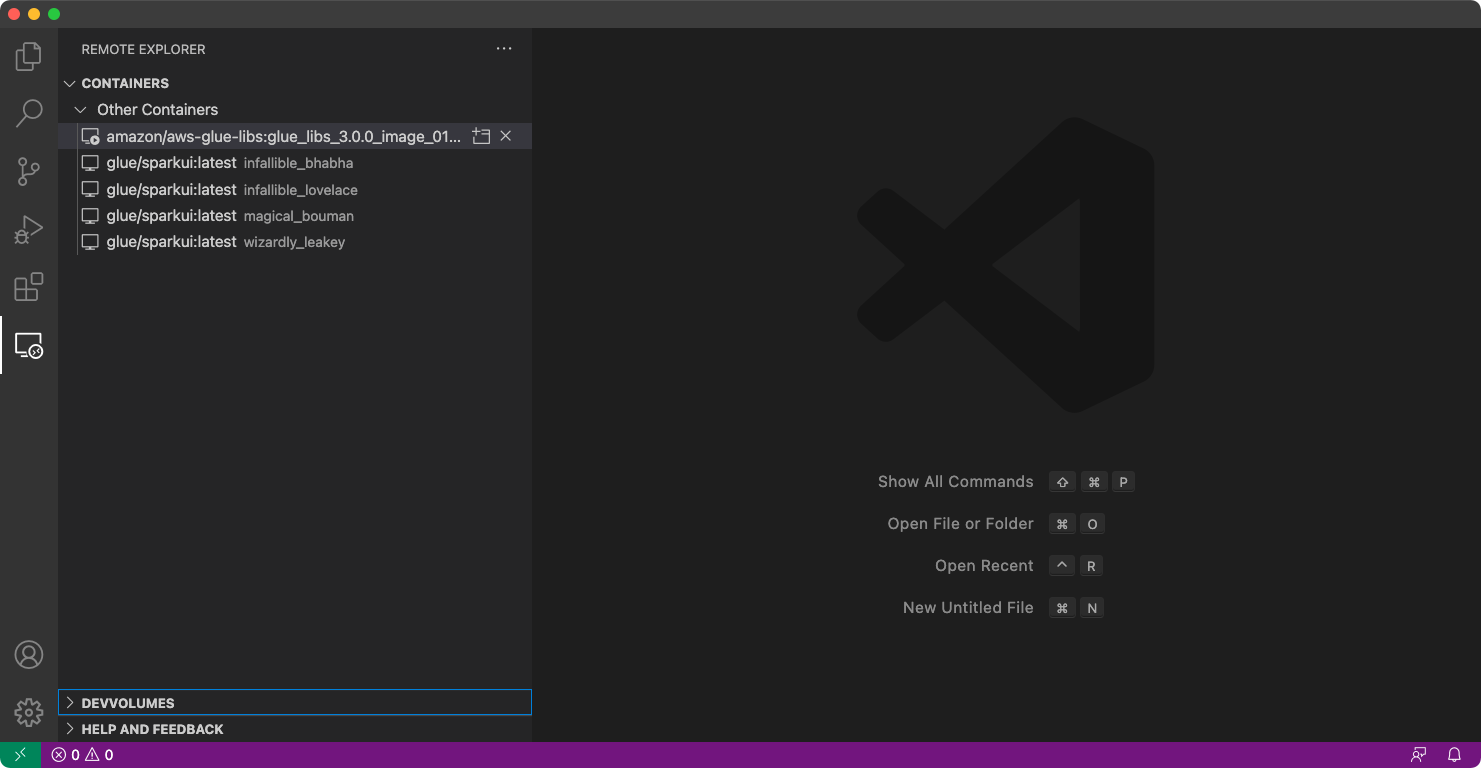Image resolution: width=1481 pixels, height=768 pixels.
Task: Click the green remote window indicator
Action: click(x=20, y=755)
